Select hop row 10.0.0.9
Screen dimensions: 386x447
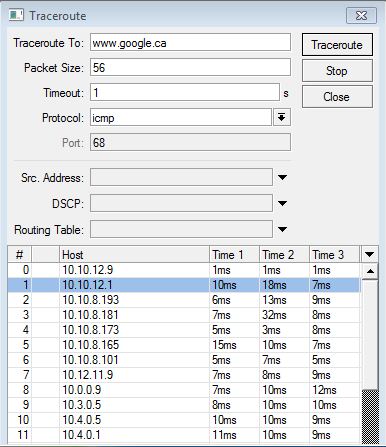[184, 390]
